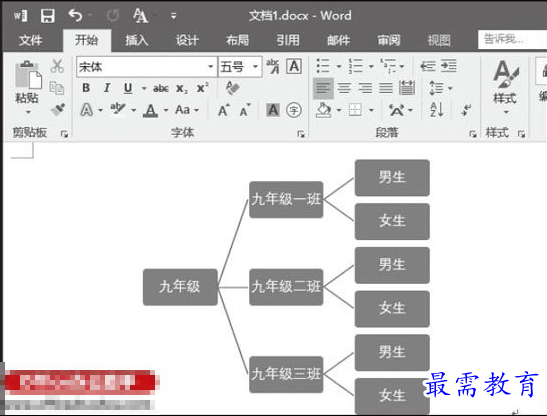Click the Cut scissors icon
547x416 pixels.
(57, 66)
